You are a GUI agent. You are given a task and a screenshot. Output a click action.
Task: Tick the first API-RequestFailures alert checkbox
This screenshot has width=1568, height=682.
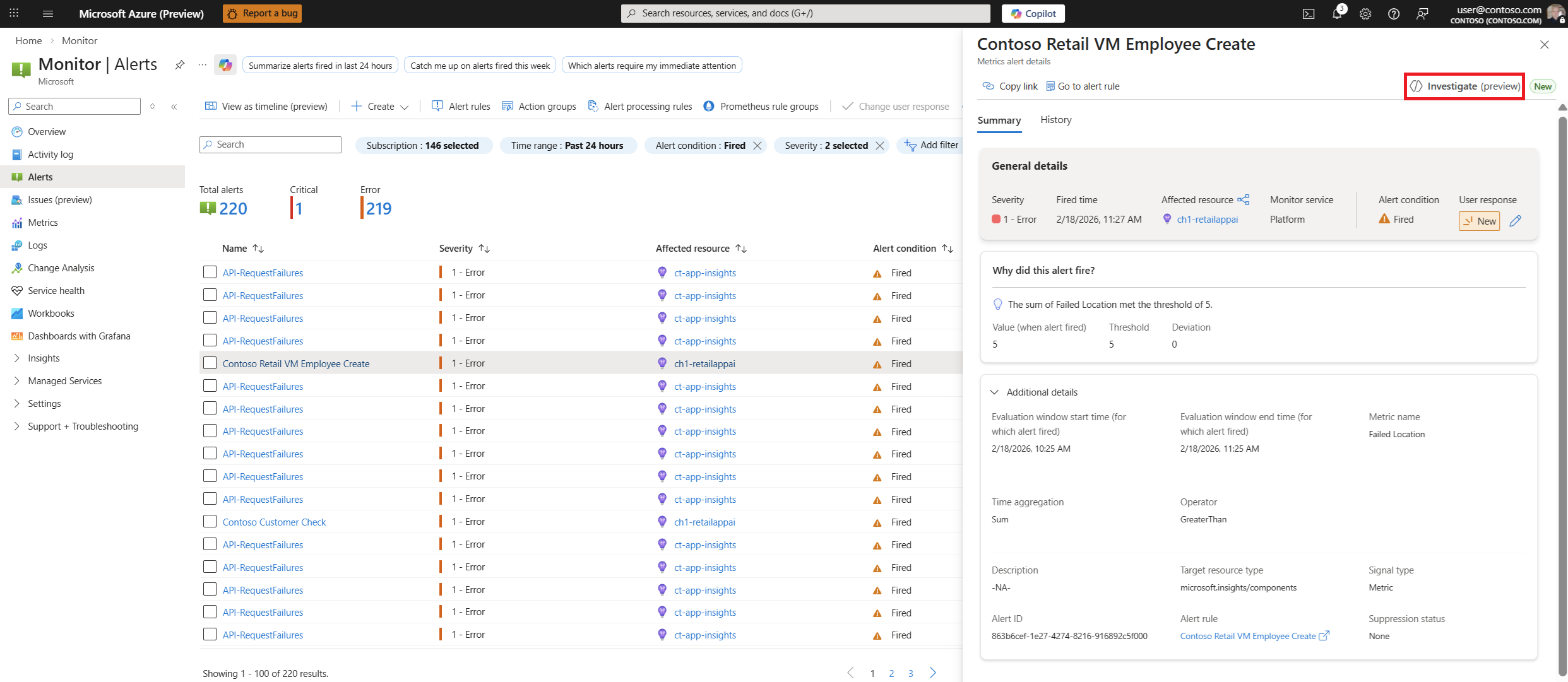[210, 273]
